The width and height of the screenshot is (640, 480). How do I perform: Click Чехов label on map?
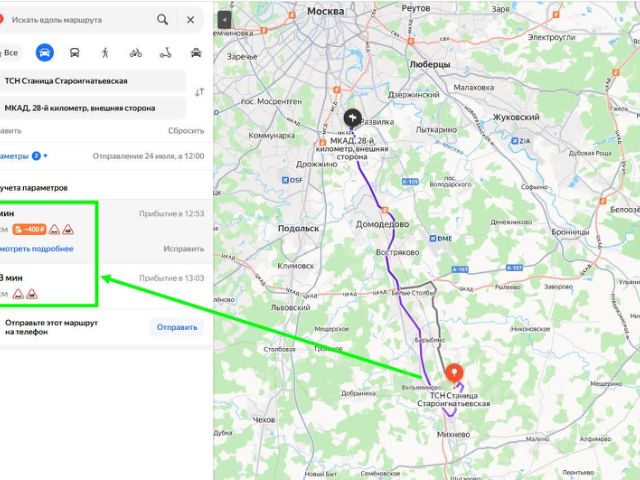264,420
